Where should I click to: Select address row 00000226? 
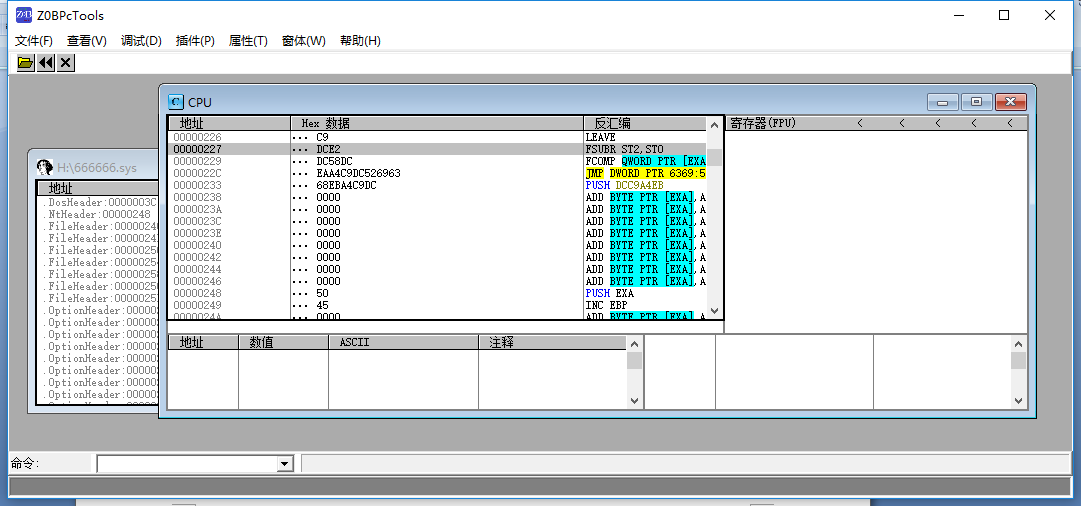pos(197,137)
